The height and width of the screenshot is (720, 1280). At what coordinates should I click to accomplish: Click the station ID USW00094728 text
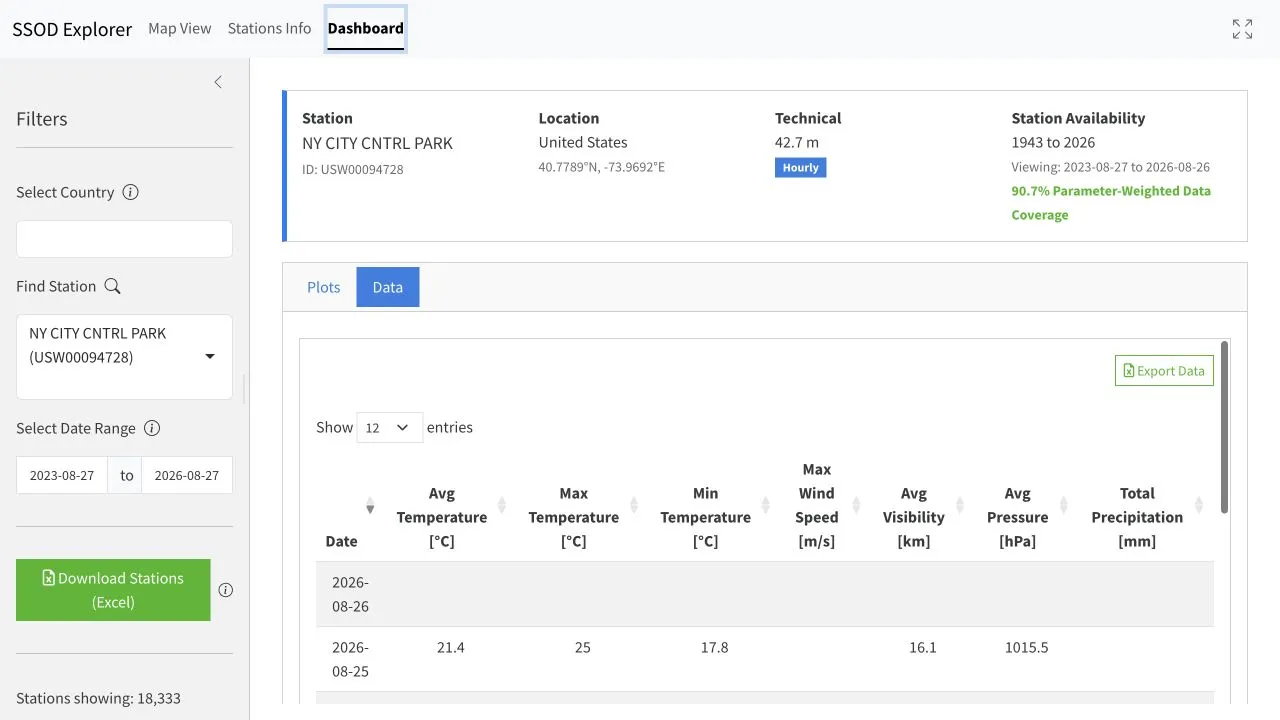pos(353,169)
